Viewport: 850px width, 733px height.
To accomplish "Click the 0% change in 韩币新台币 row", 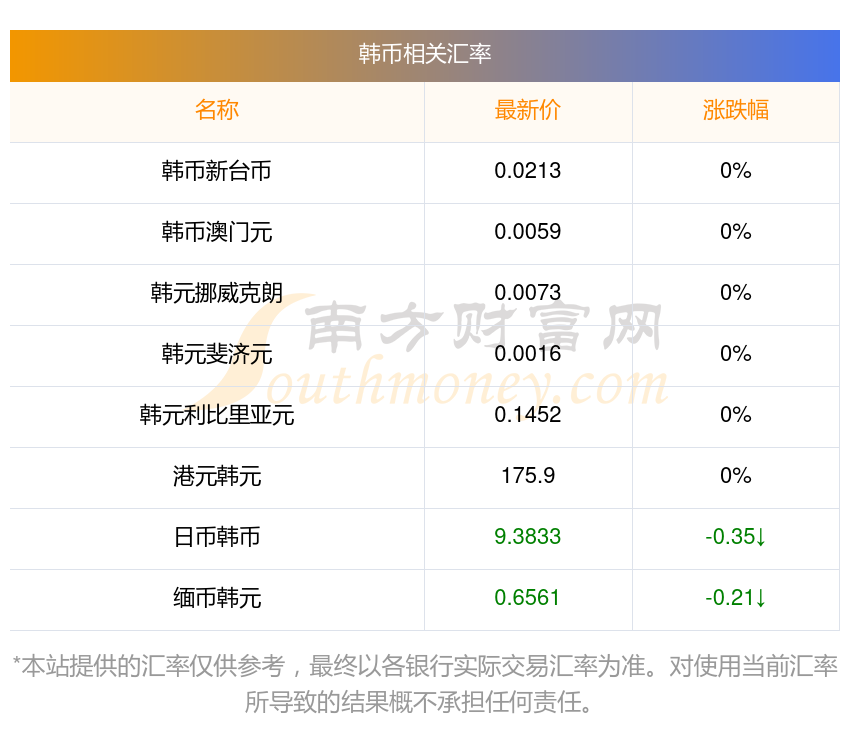I will coord(736,171).
